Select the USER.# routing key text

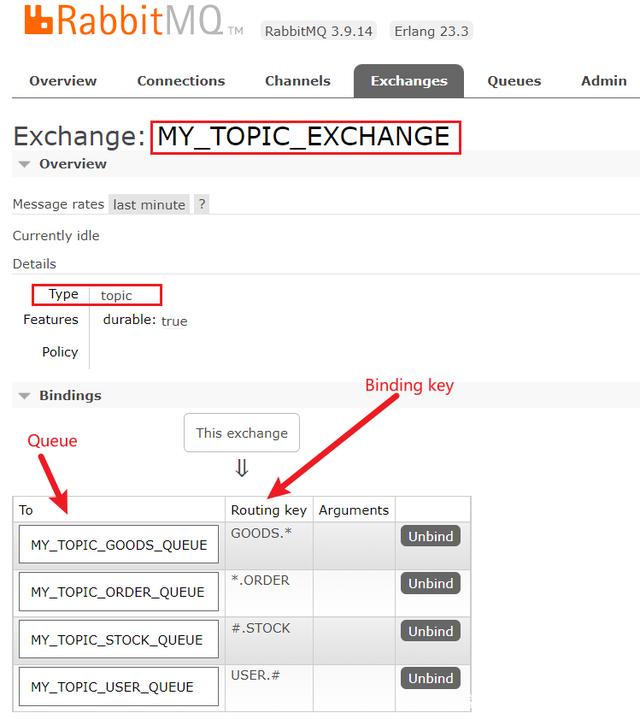(255, 675)
